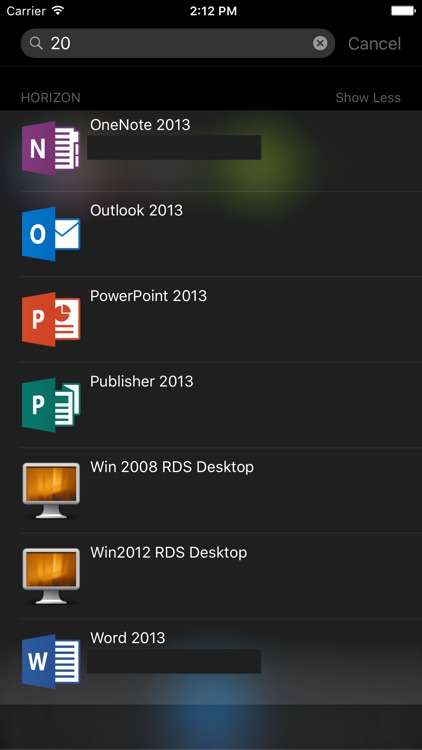This screenshot has width=422, height=750.
Task: Select the "Win 2008 RDS Desktop" title
Action: (x=172, y=467)
